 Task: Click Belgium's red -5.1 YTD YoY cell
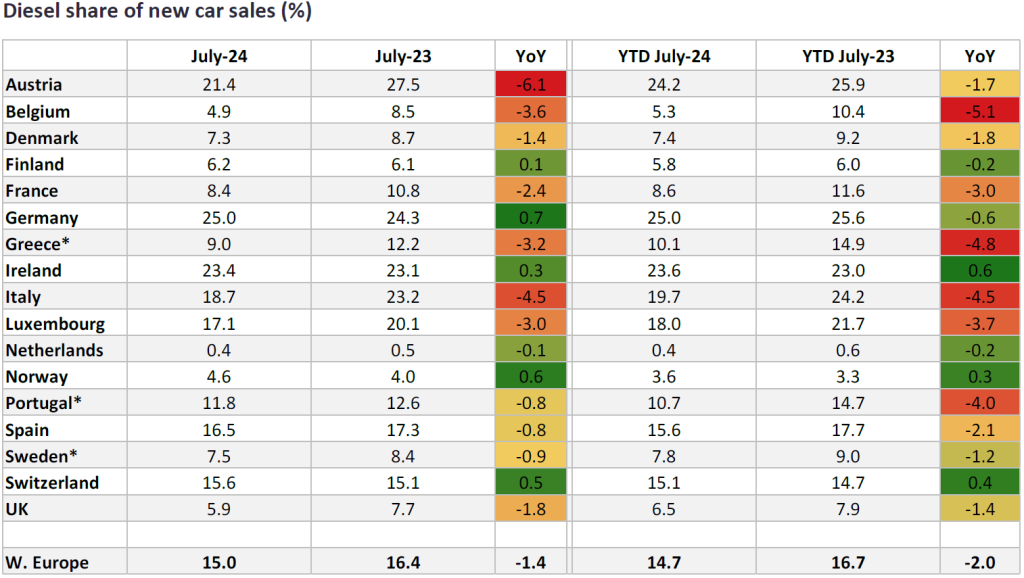coord(979,111)
